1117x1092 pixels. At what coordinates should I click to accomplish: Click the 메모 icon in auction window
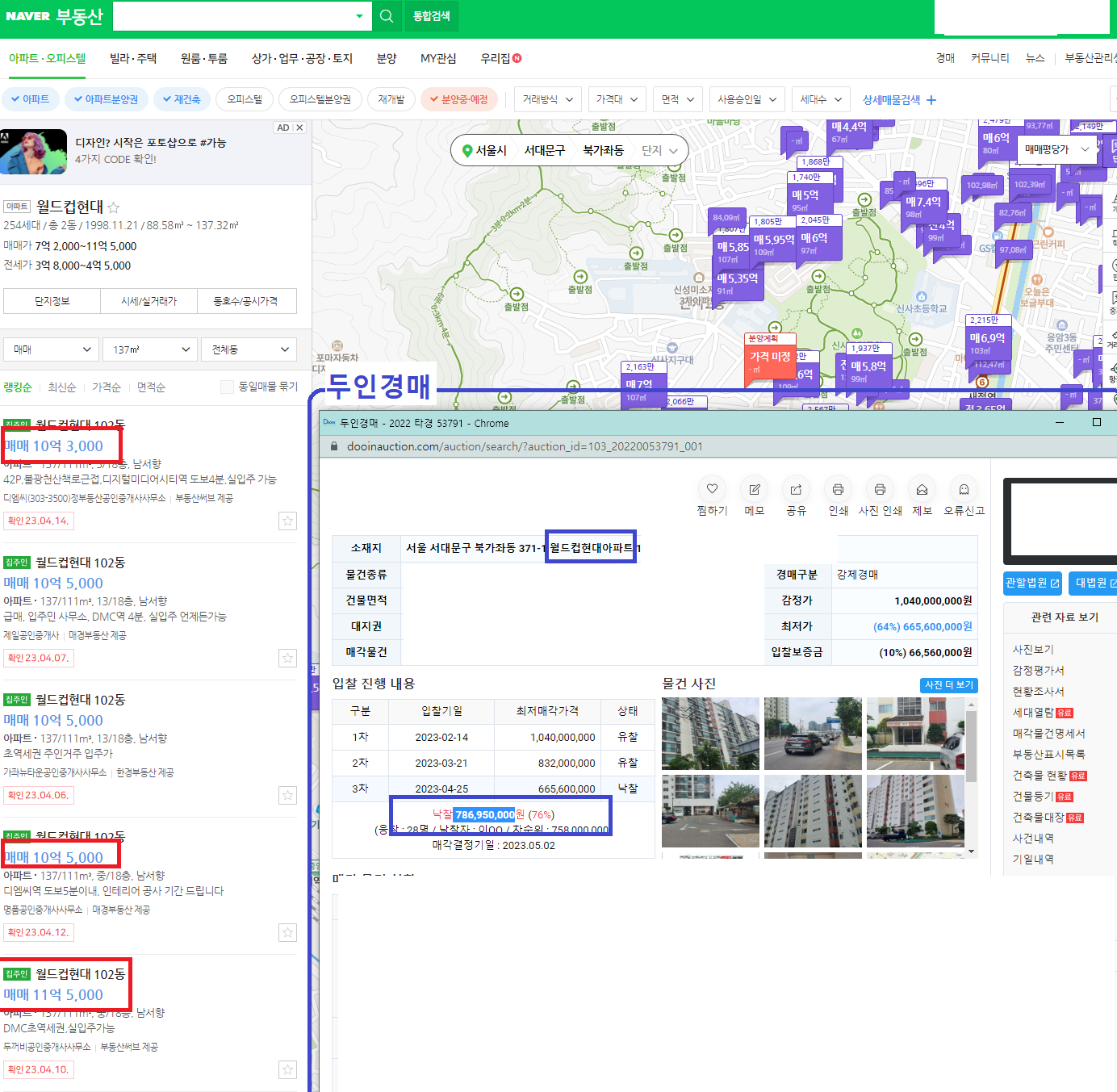[x=755, y=489]
